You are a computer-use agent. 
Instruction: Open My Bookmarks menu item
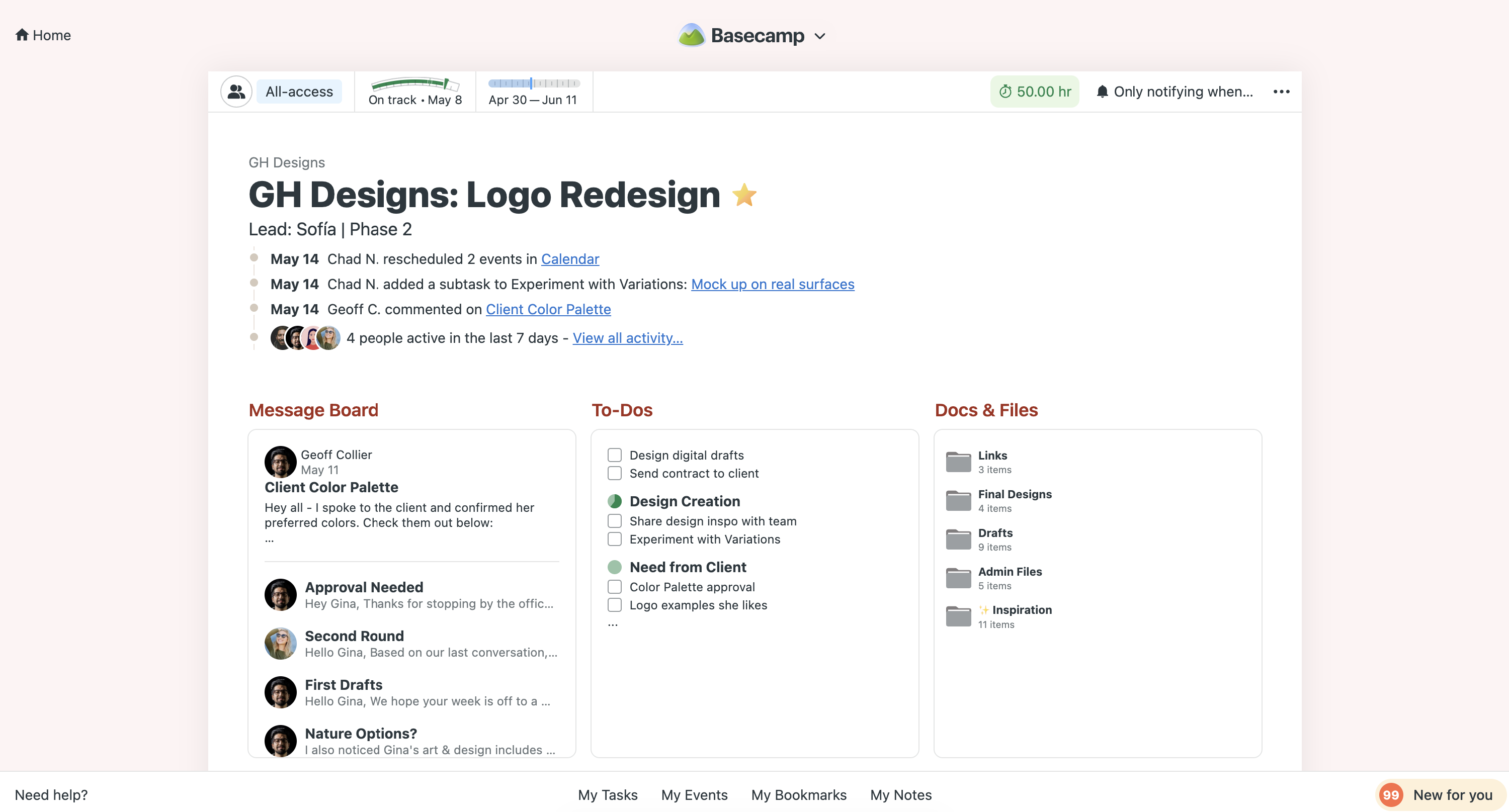798,794
